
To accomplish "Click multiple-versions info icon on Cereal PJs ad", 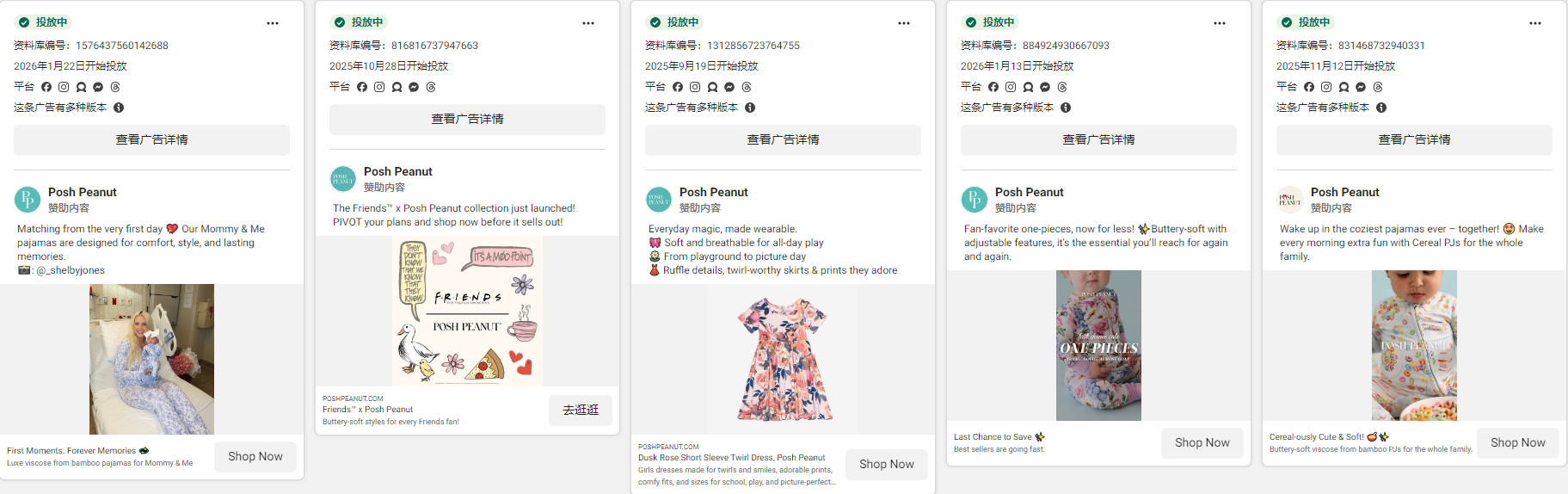I will 1381,108.
